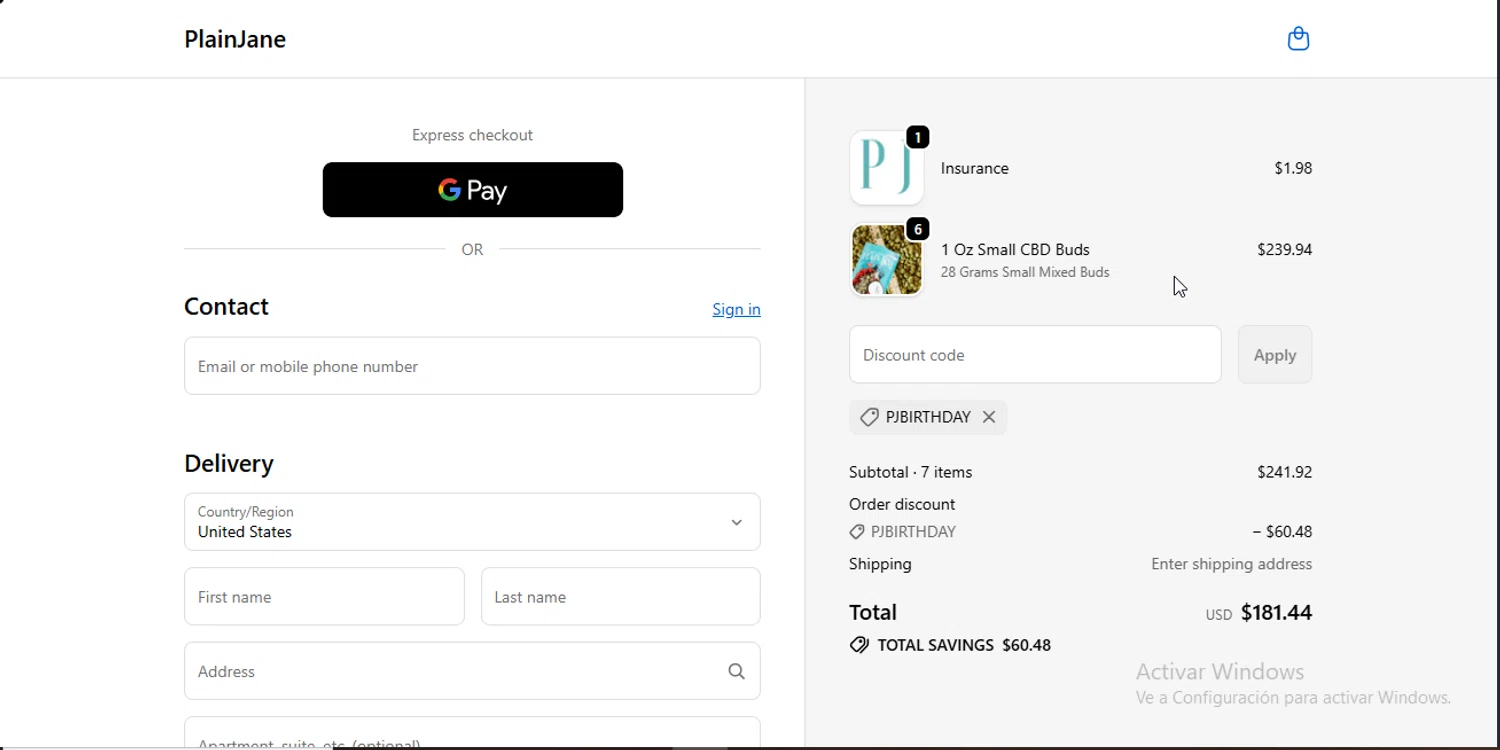The height and width of the screenshot is (750, 1500).
Task: Click the CBD Buds quantity badge 6
Action: [918, 229]
